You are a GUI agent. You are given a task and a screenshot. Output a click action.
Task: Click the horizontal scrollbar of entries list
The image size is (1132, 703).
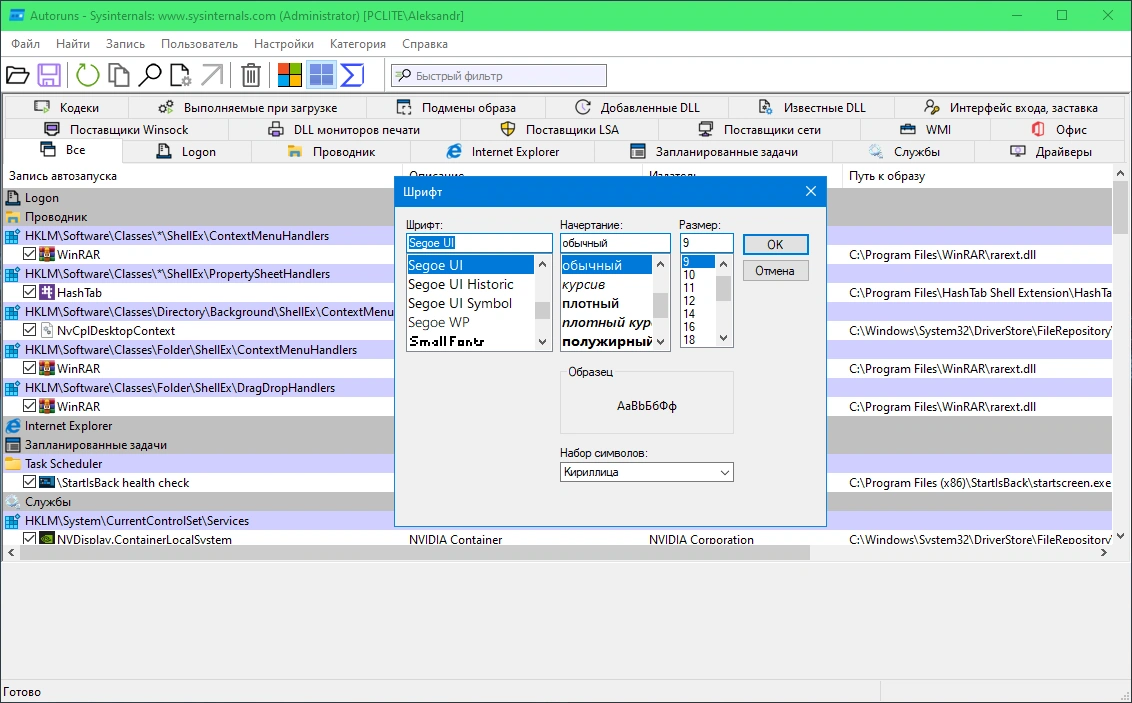[415, 552]
